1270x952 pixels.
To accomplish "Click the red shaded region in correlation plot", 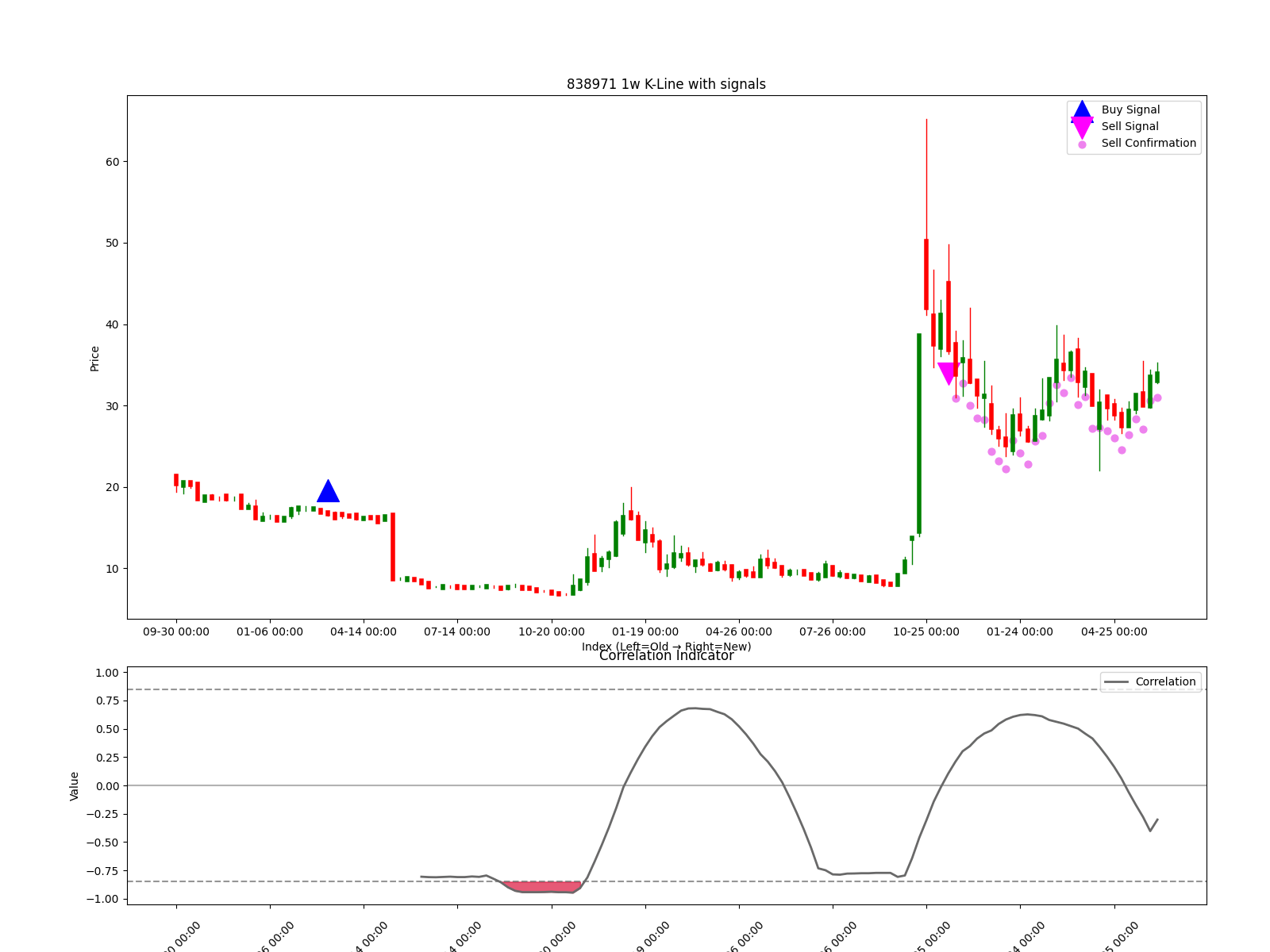I will coord(542,886).
